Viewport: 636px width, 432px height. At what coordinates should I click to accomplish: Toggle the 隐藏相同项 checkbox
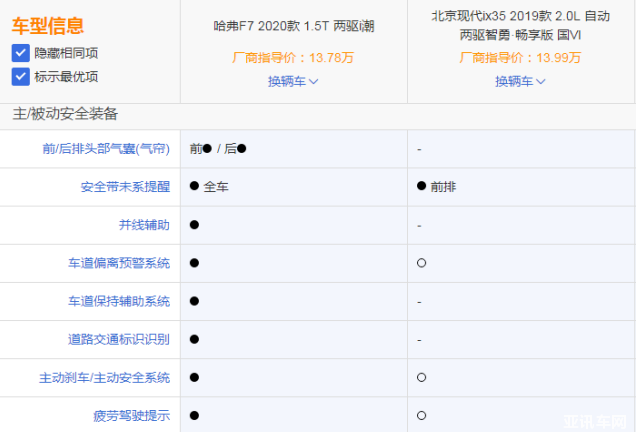[x=20, y=52]
